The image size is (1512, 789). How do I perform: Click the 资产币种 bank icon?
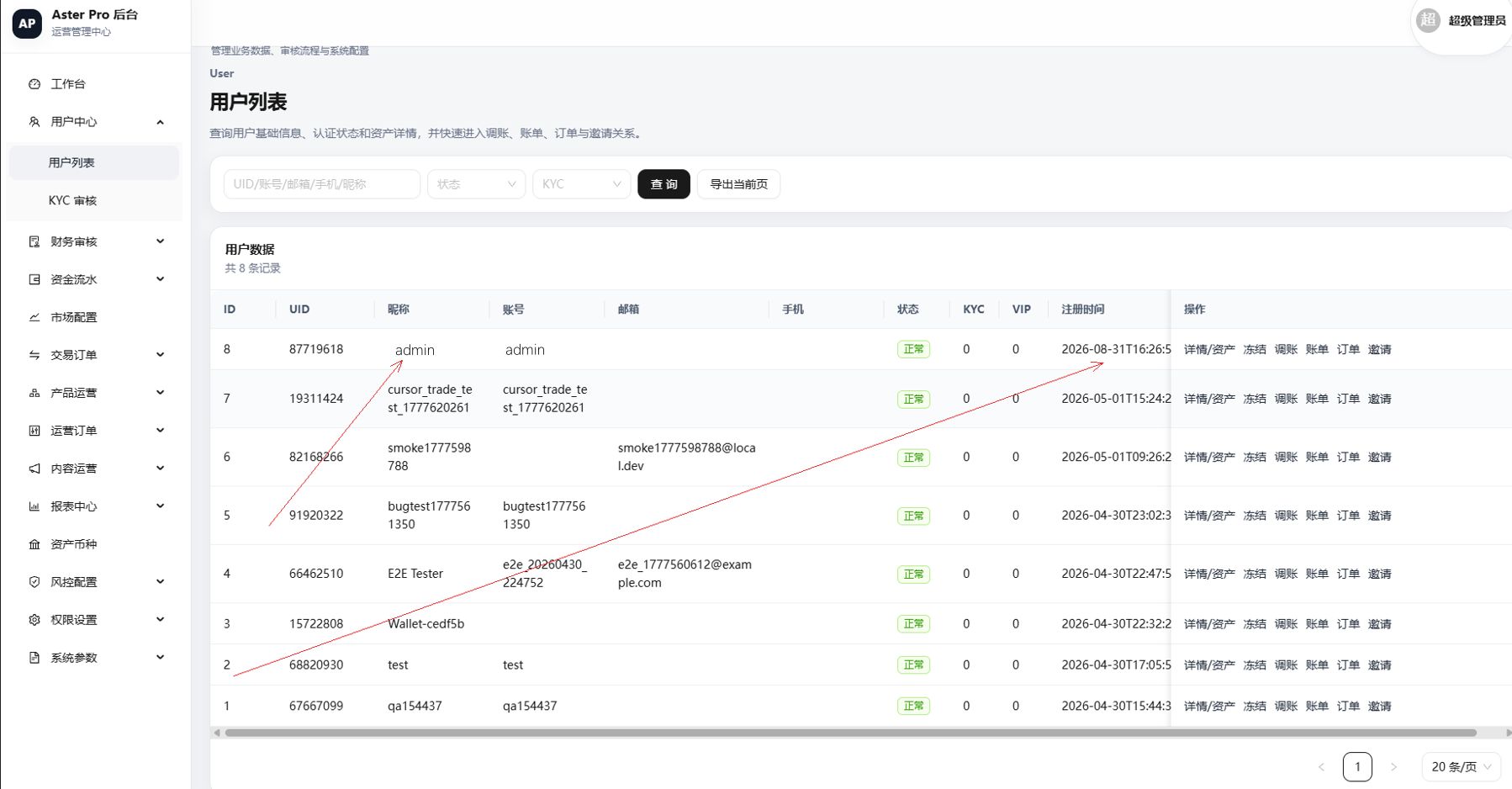[34, 544]
